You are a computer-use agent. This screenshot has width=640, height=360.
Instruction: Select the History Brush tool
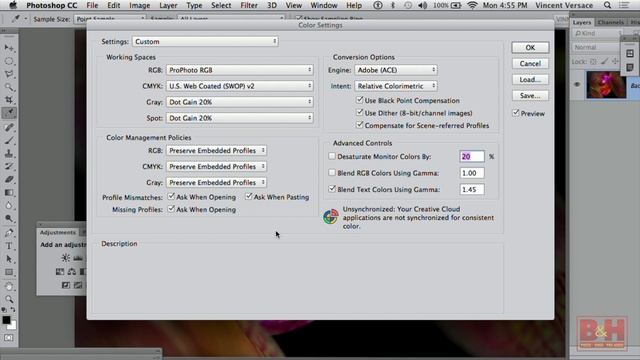pos(9,166)
